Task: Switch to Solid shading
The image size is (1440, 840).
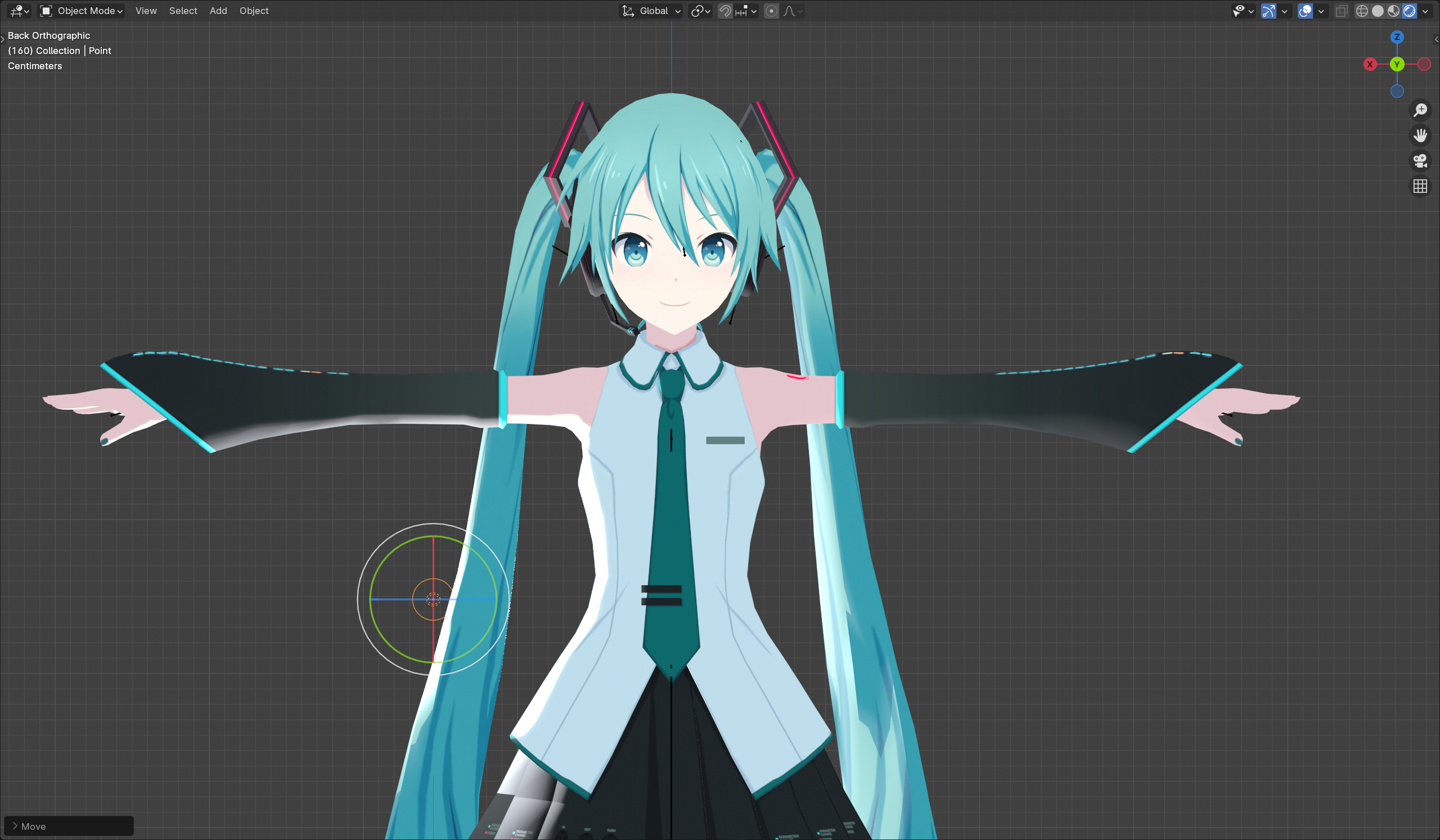Action: point(1378,11)
